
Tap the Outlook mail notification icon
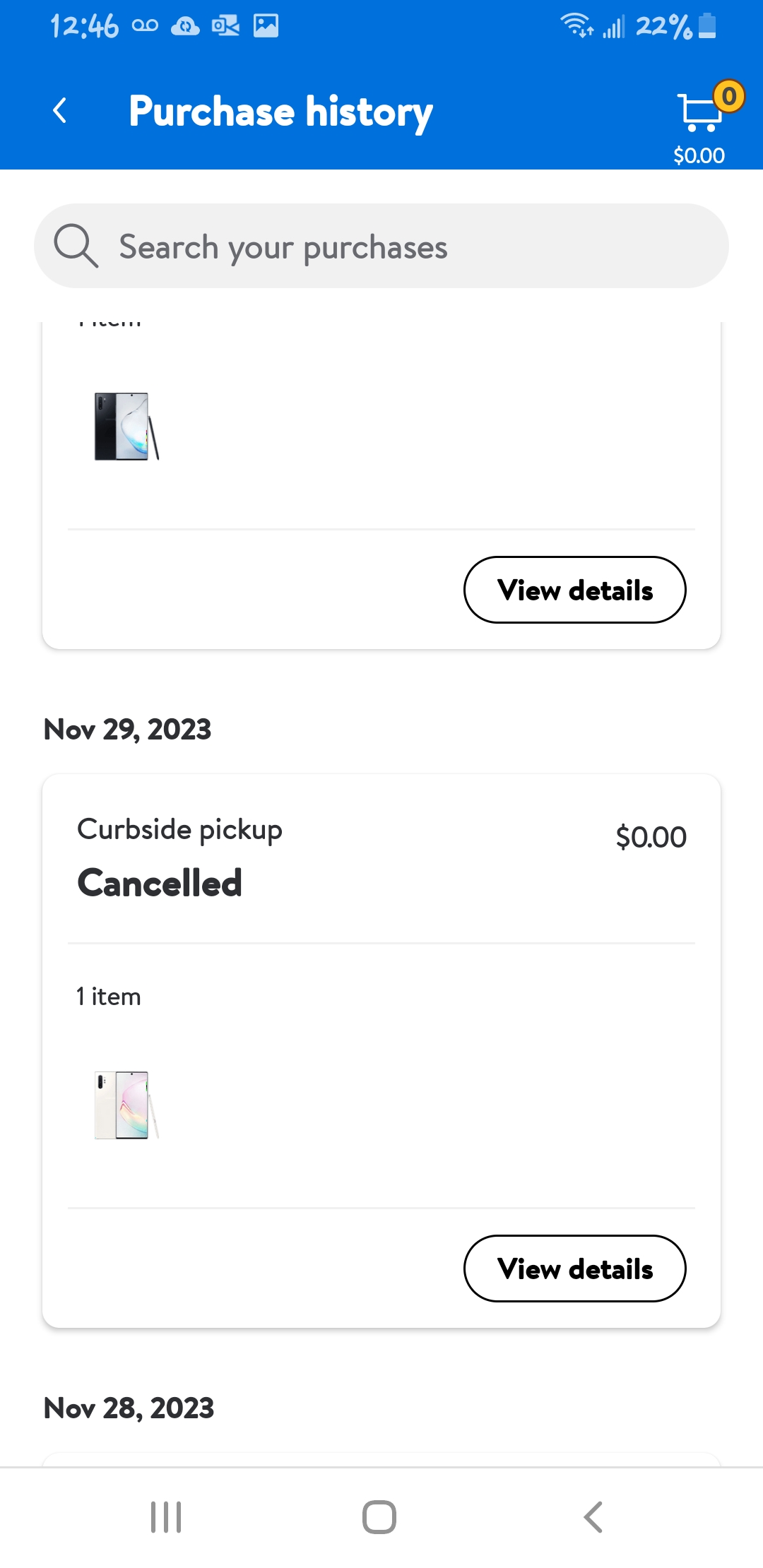coord(226,26)
